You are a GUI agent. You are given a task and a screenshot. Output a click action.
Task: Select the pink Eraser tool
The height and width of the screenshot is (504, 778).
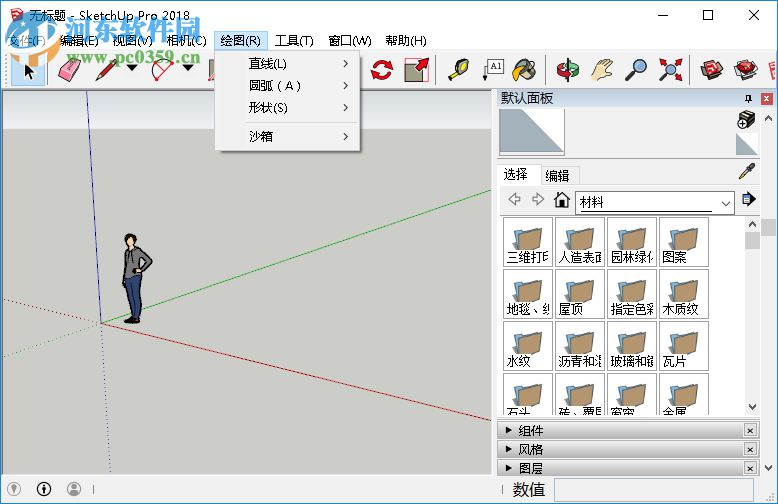coord(70,70)
